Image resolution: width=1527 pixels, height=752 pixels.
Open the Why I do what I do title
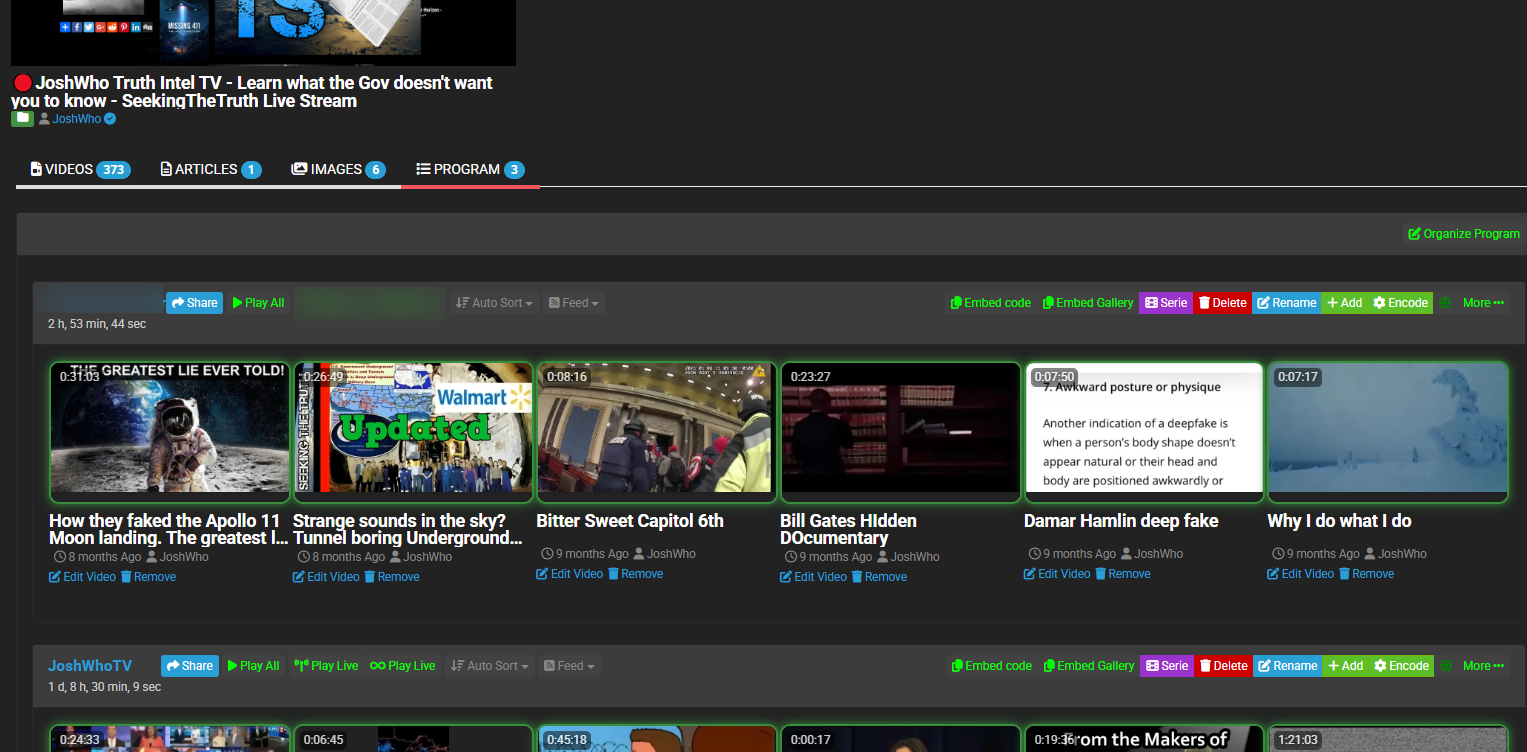(1339, 521)
